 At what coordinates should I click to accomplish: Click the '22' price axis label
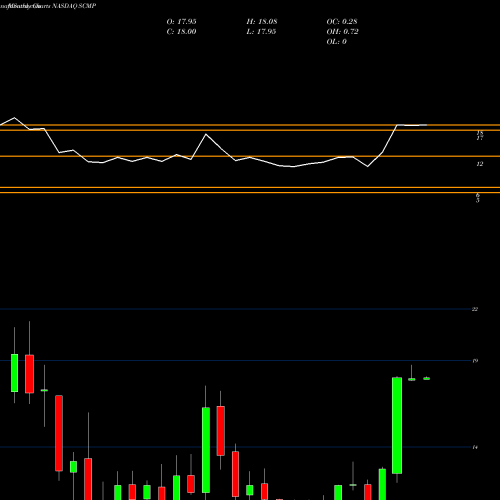tap(475, 309)
